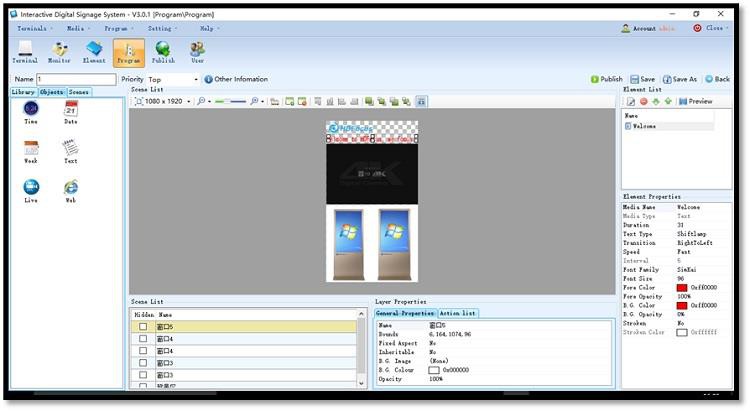Click the B.G. Color red swatch in Element Properties
Screen dimensions: 750x411
pyautogui.click(x=682, y=305)
